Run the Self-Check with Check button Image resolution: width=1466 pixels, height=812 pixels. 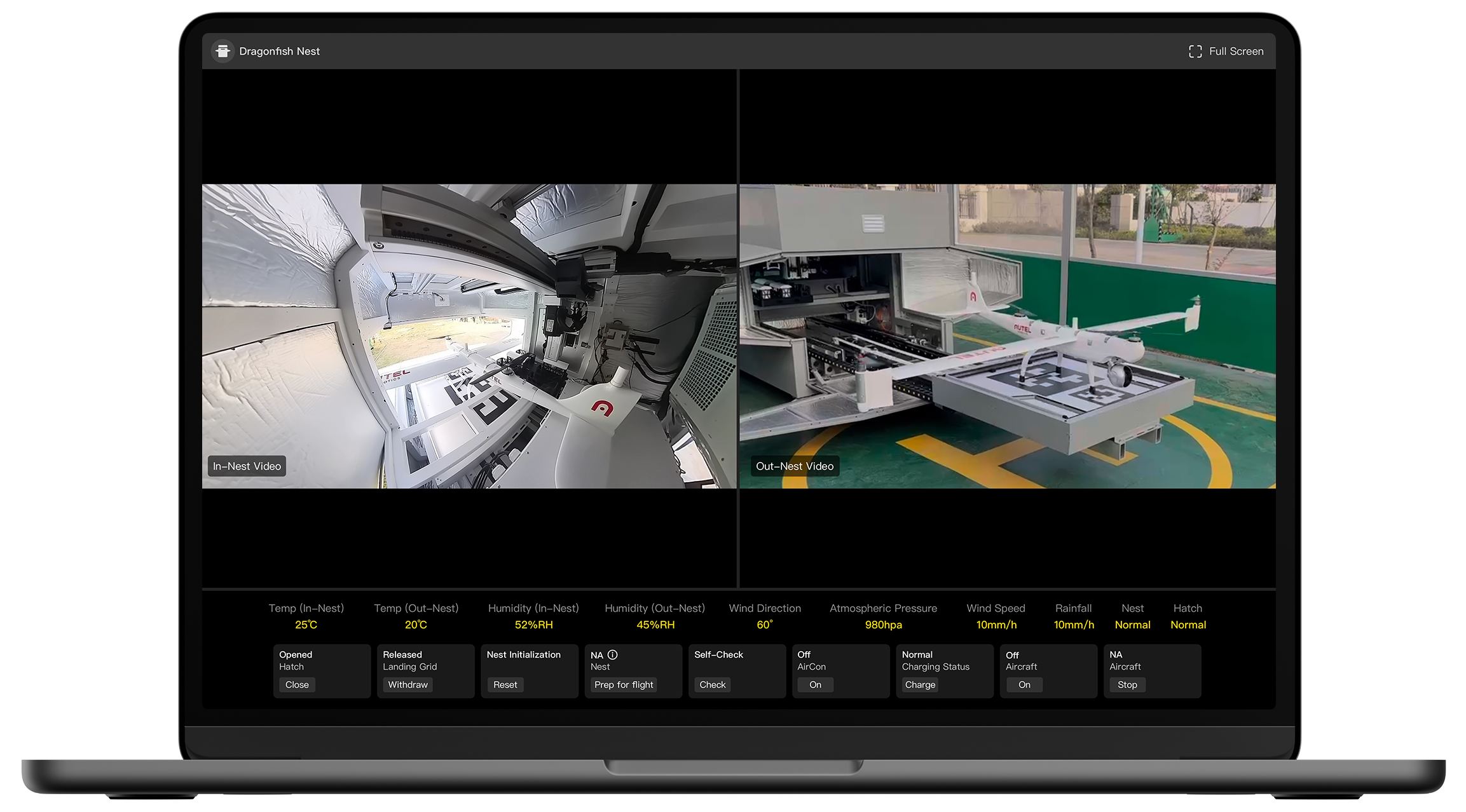click(x=712, y=684)
